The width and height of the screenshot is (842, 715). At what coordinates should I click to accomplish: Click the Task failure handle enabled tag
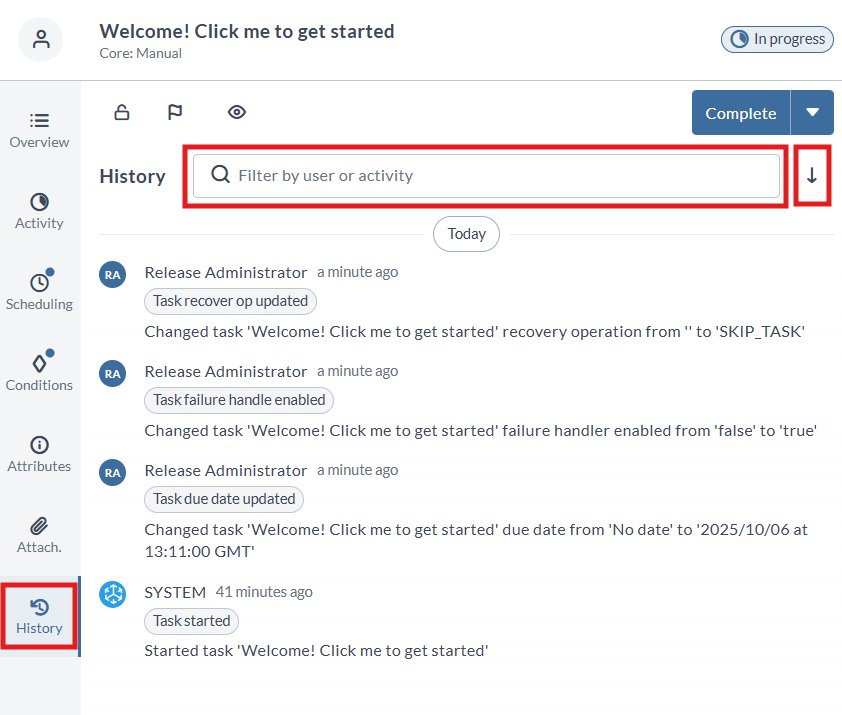click(x=239, y=400)
